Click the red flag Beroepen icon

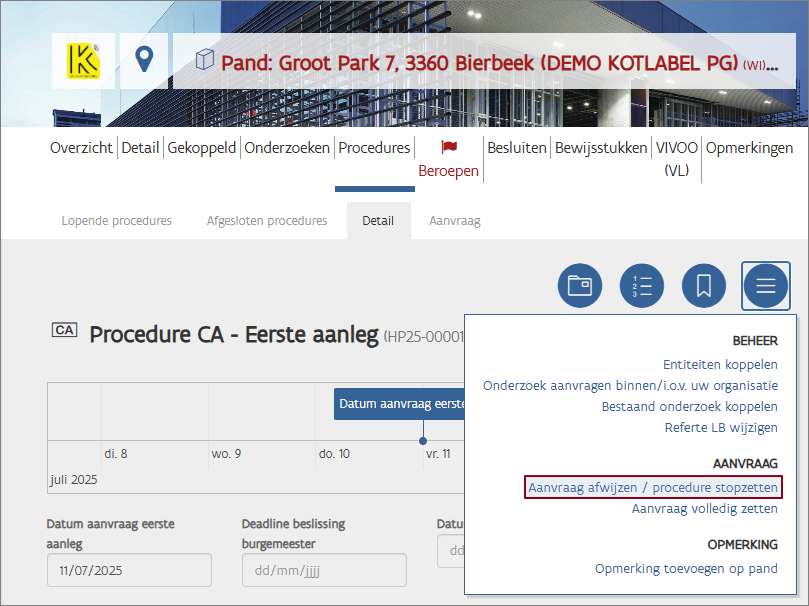[x=448, y=147]
